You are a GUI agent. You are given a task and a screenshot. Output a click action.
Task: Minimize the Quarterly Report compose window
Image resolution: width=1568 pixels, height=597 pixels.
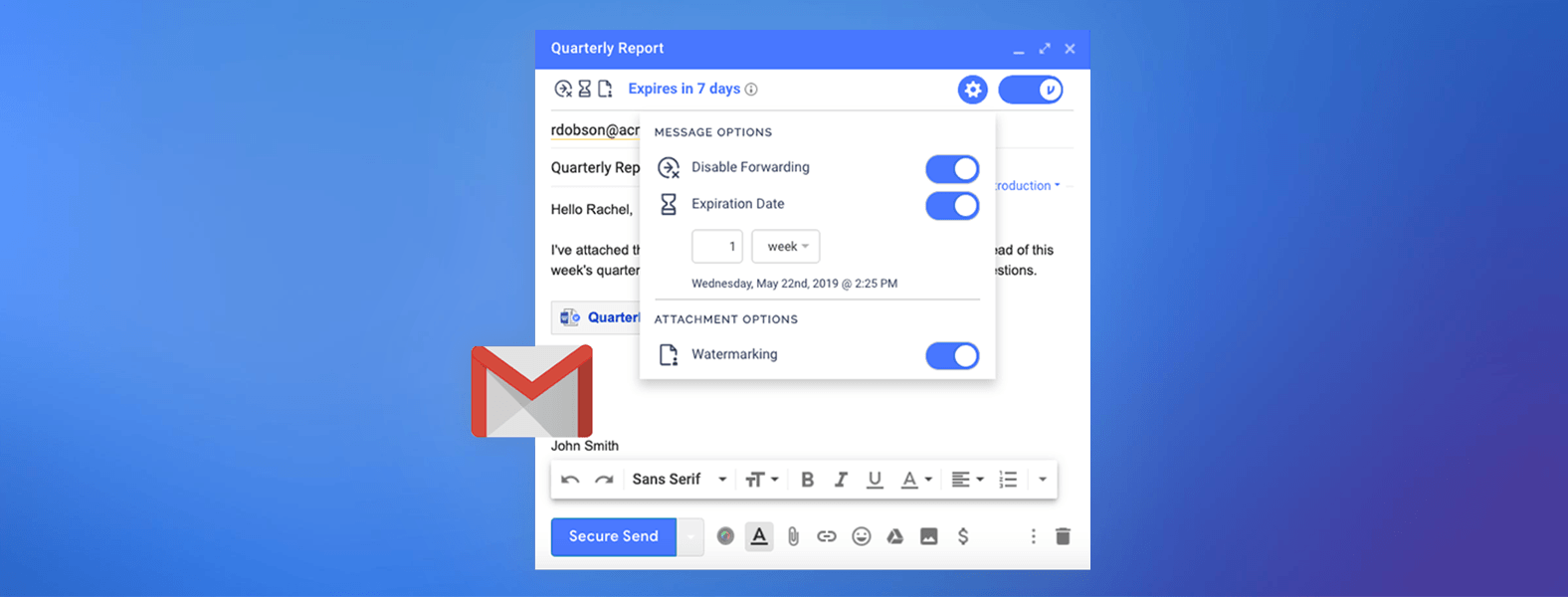click(x=1019, y=50)
